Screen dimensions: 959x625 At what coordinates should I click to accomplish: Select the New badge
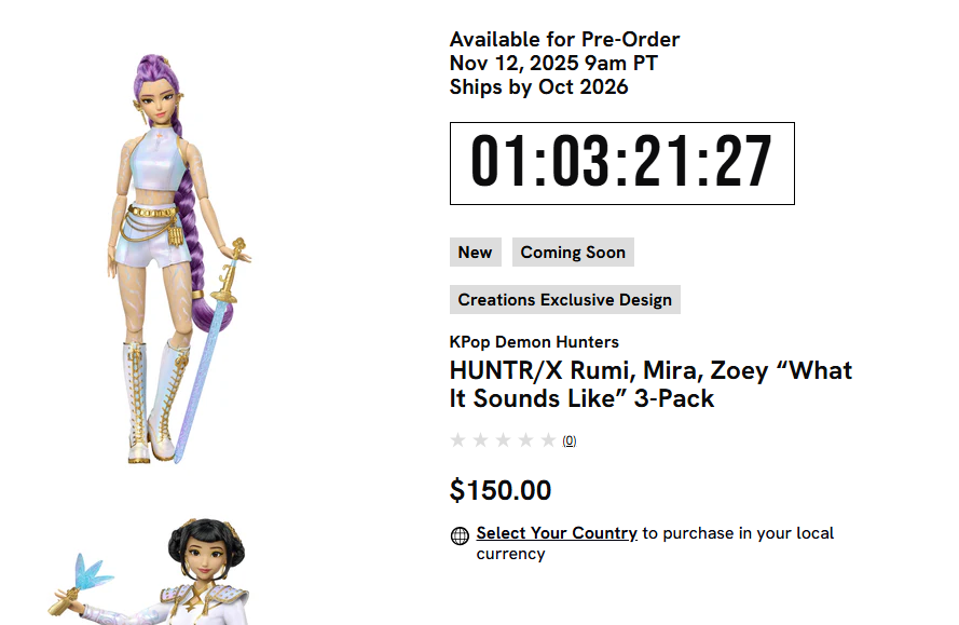tap(475, 252)
